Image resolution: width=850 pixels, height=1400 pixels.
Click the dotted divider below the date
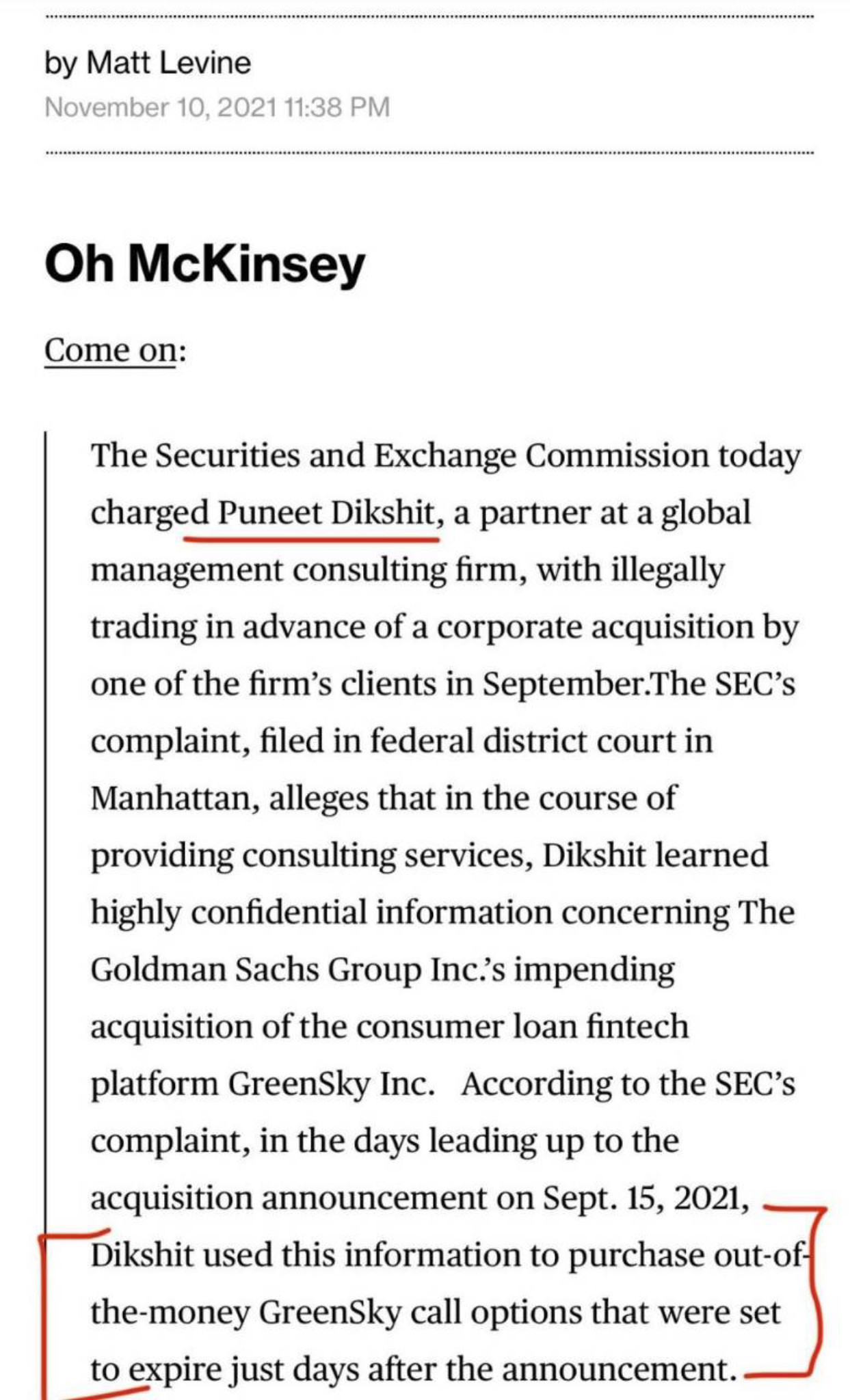point(429,152)
